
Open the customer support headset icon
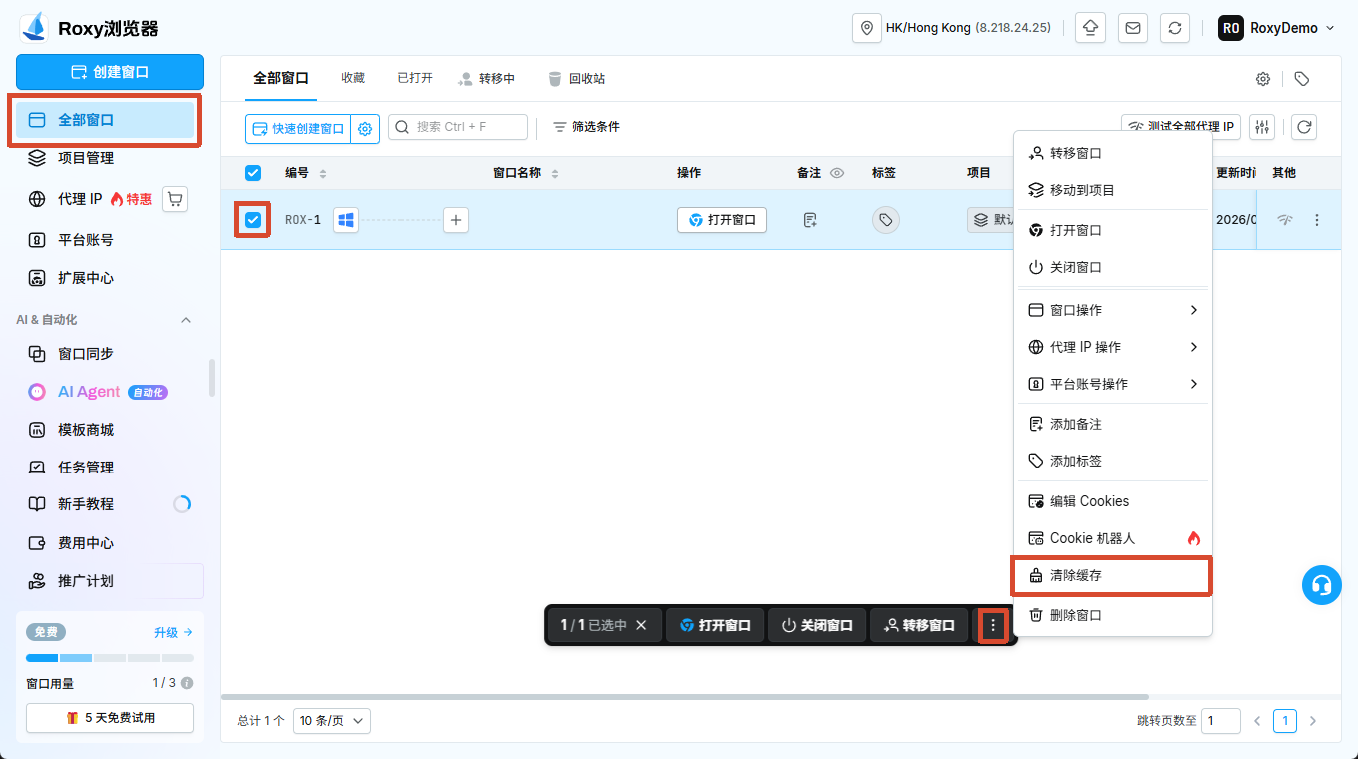click(x=1322, y=585)
